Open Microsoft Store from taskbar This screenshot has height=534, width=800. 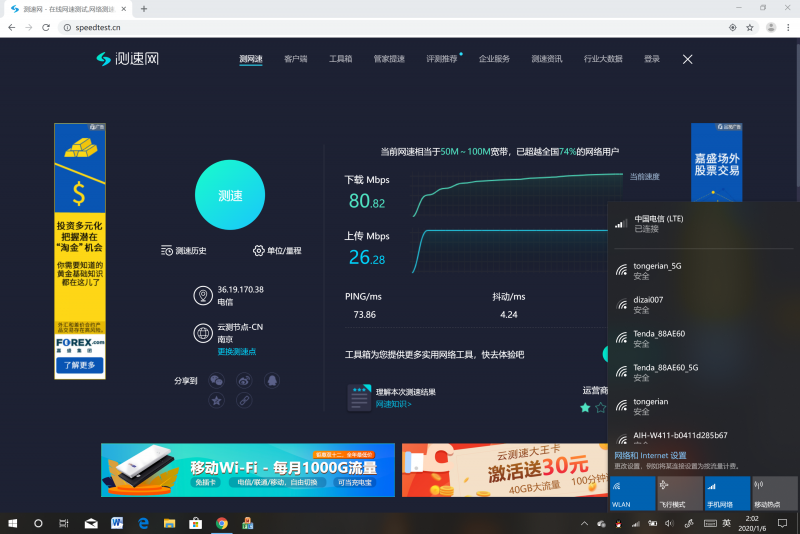click(195, 523)
